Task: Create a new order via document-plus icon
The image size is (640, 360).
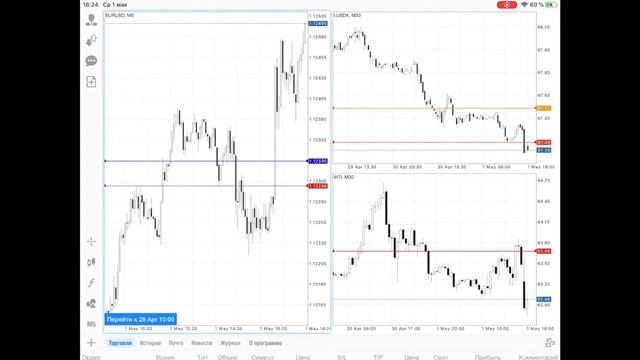Action: (x=91, y=82)
